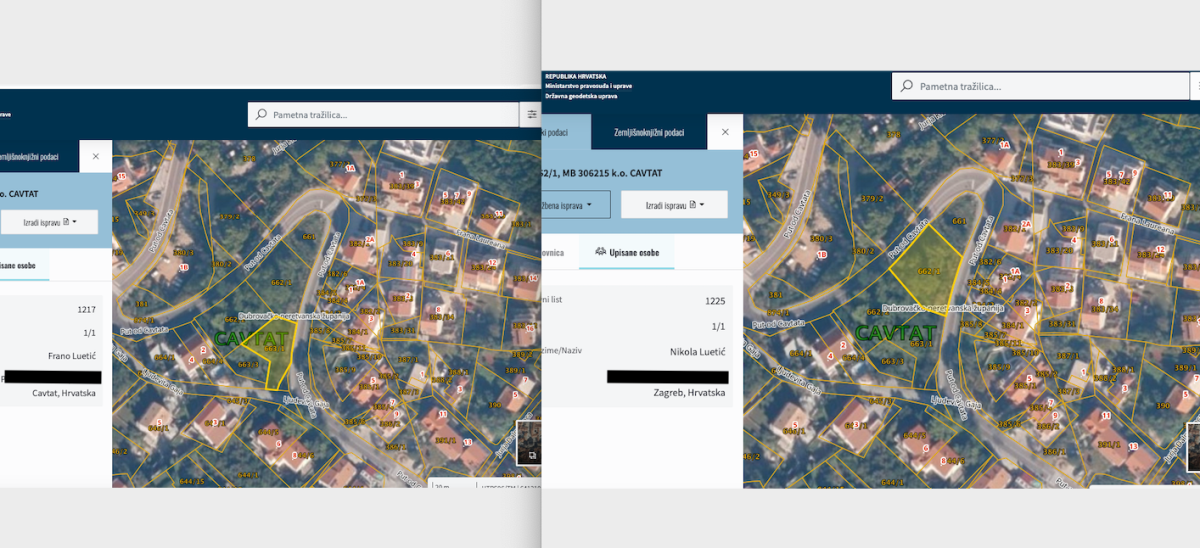Screen dimensions: 1200x548
Task: Open the filter settings icon in left screenshot
Action: point(533,115)
